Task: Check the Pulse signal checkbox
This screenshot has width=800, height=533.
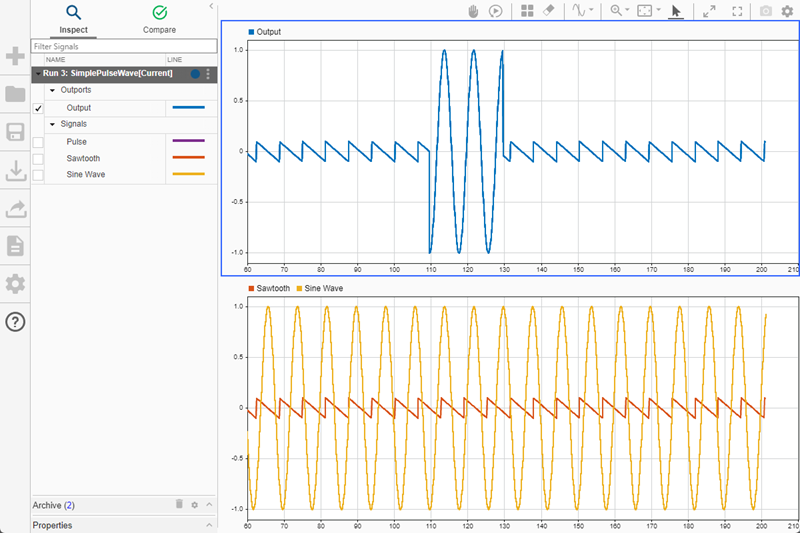Action: point(38,142)
